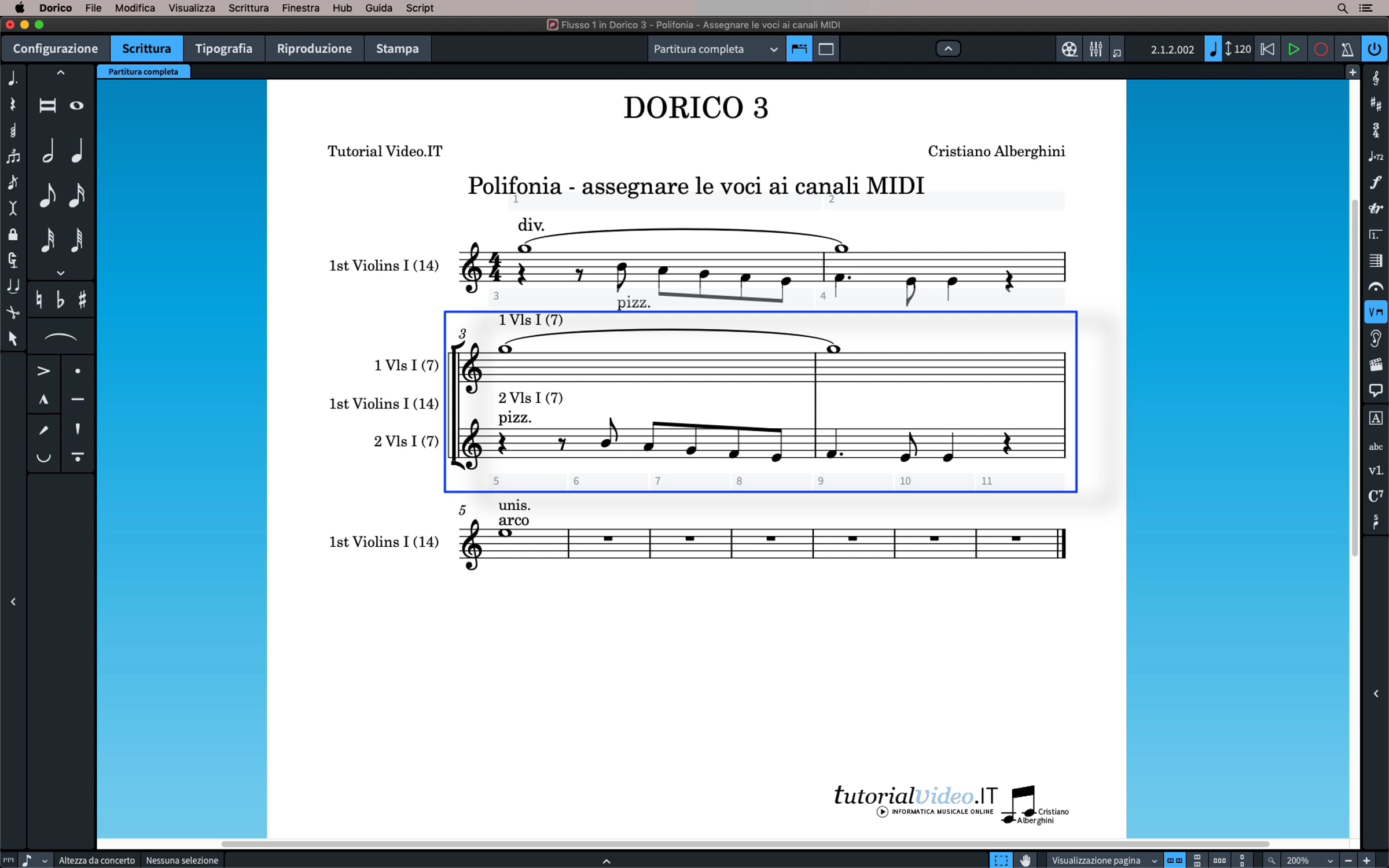The image size is (1389, 868).
Task: Click the vertical scrollbar on the right
Action: click(1354, 376)
